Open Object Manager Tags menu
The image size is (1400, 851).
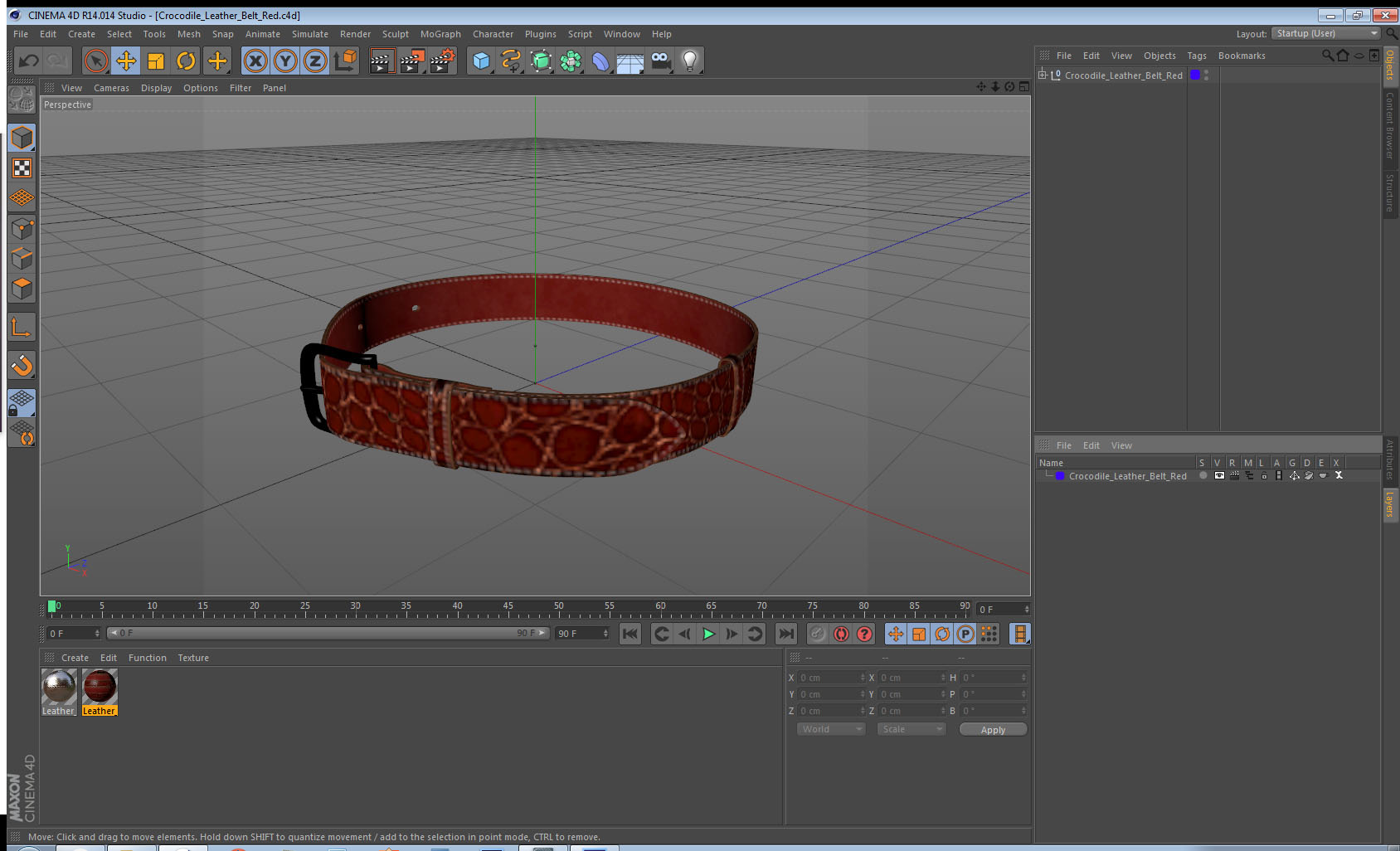(x=1196, y=56)
